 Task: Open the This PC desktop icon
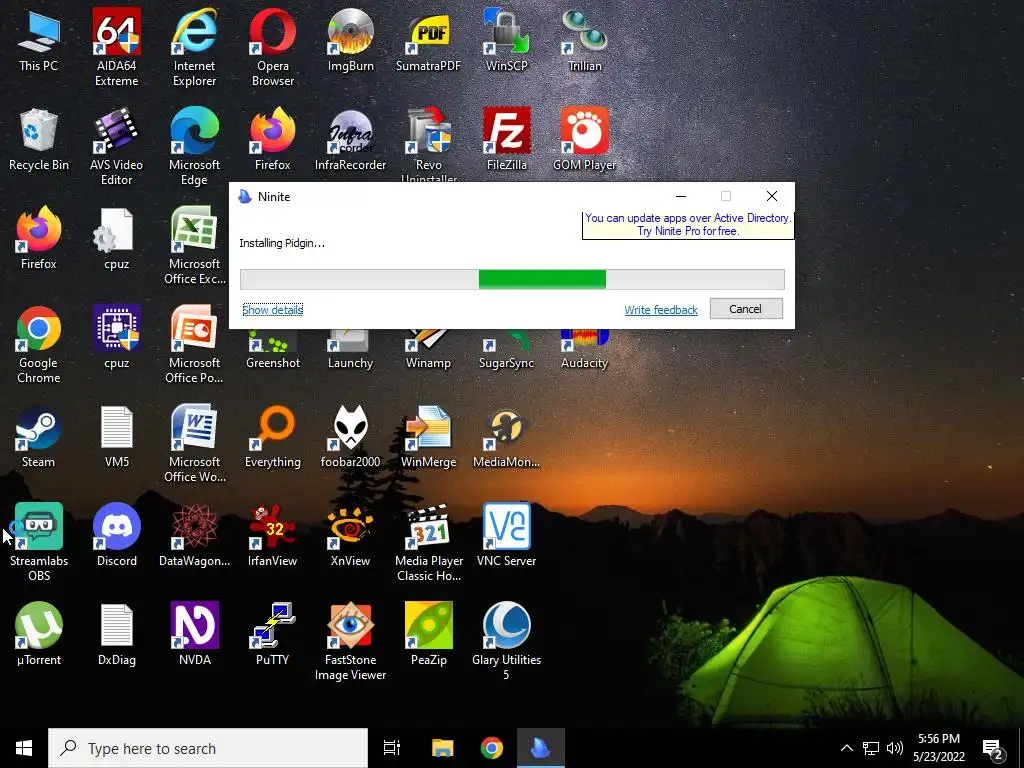click(x=39, y=41)
